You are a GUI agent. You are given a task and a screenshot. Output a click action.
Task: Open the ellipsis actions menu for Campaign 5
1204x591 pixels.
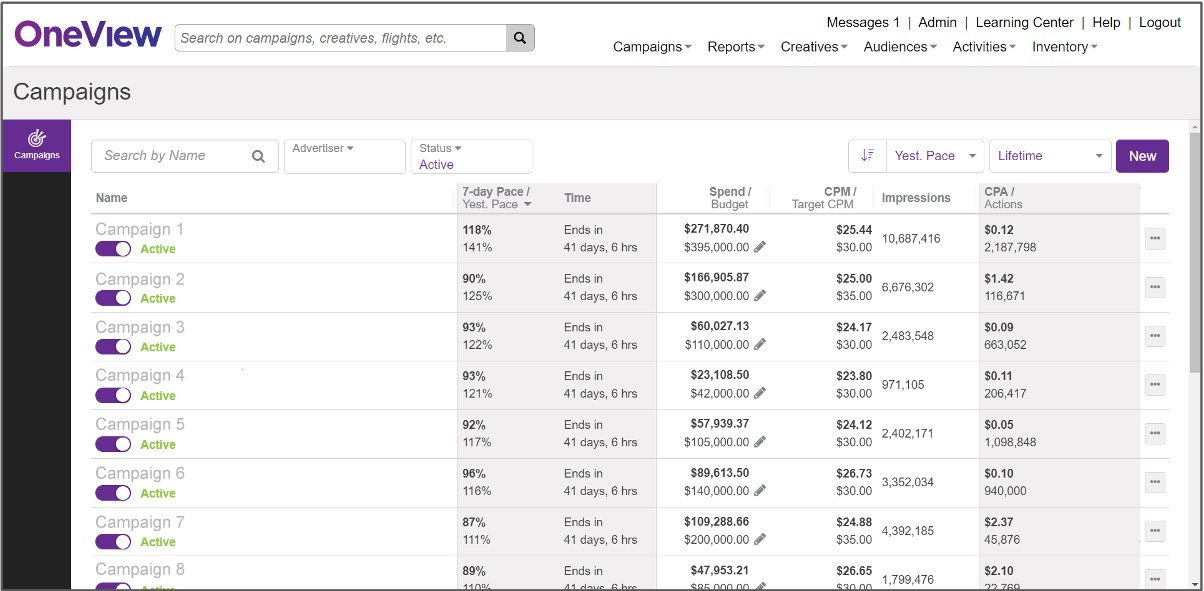1154,433
